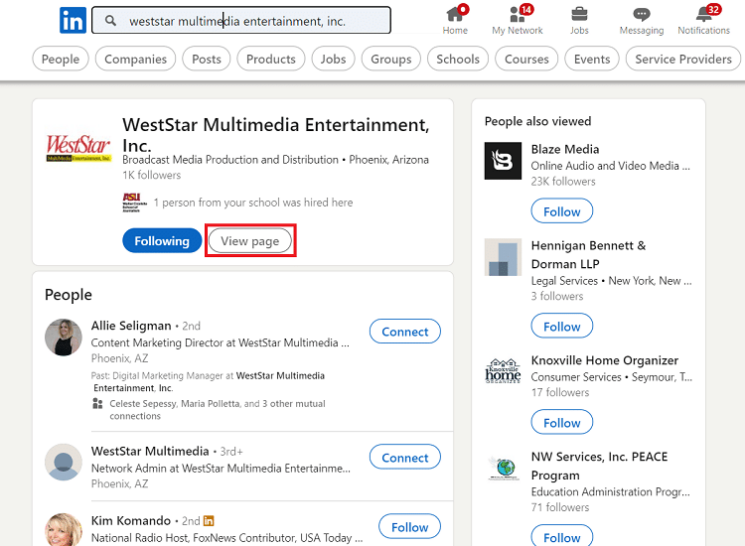Filter results by Posts
The width and height of the screenshot is (745, 546).
pyautogui.click(x=206, y=59)
